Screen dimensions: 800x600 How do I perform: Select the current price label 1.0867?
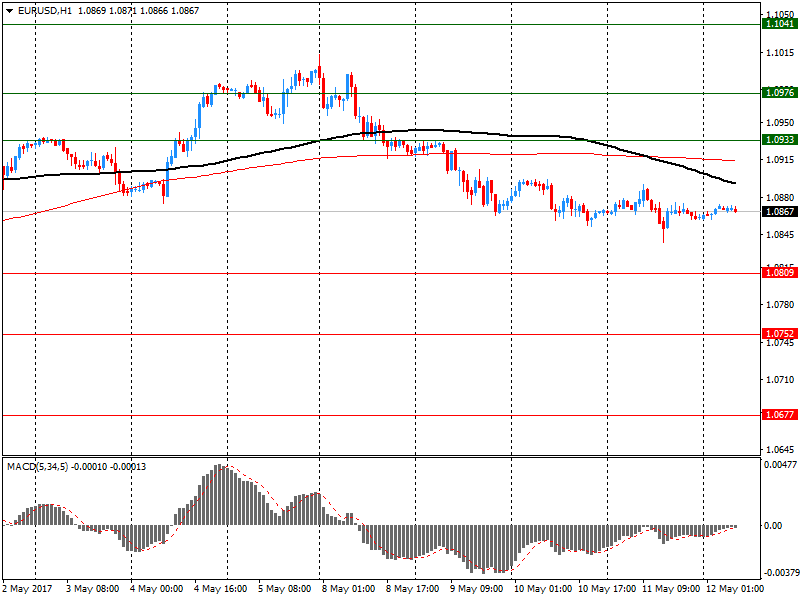[x=780, y=212]
